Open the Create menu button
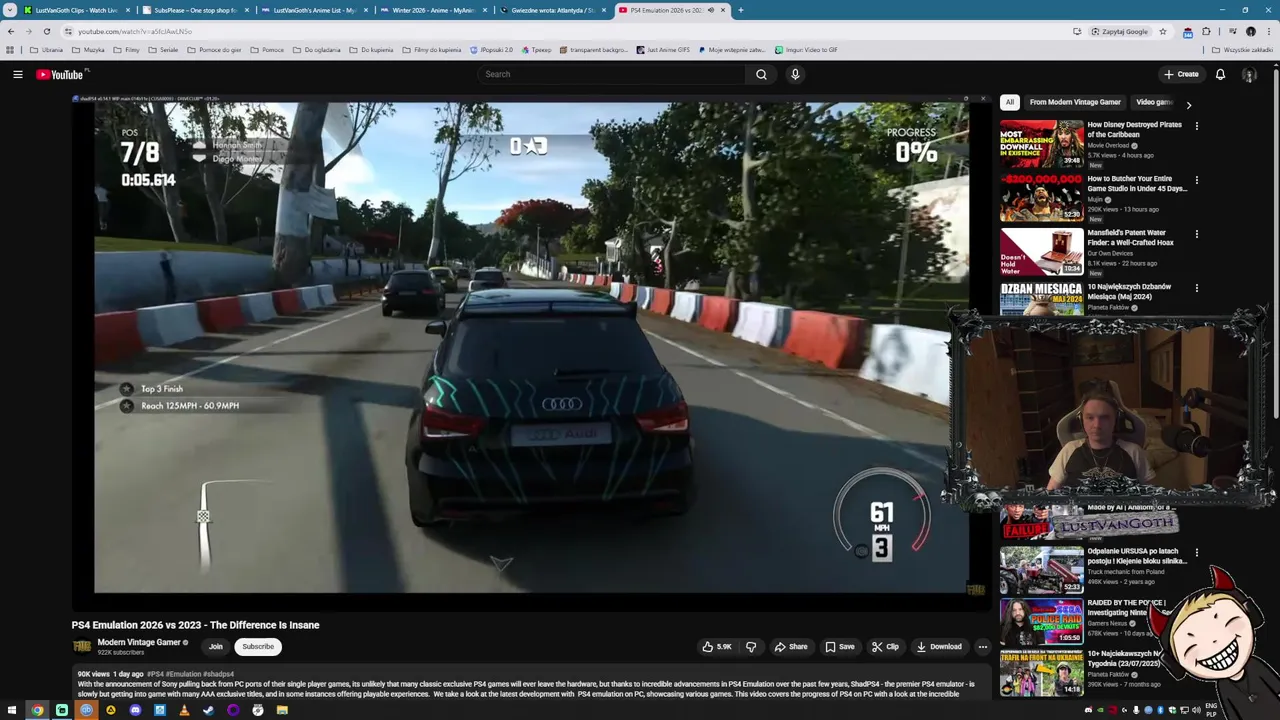The image size is (1280, 720). click(x=1181, y=74)
